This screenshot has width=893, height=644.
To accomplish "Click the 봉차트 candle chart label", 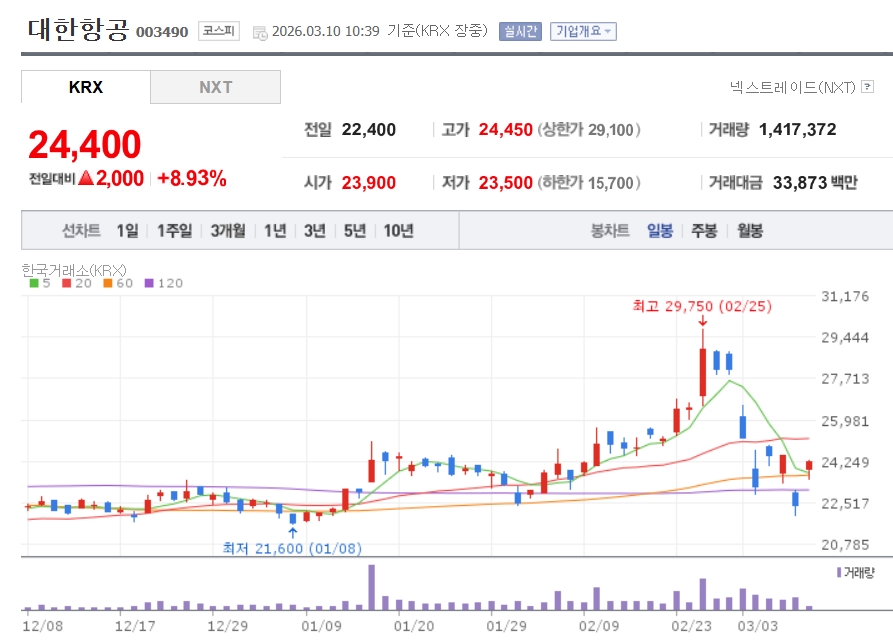I will tap(610, 231).
